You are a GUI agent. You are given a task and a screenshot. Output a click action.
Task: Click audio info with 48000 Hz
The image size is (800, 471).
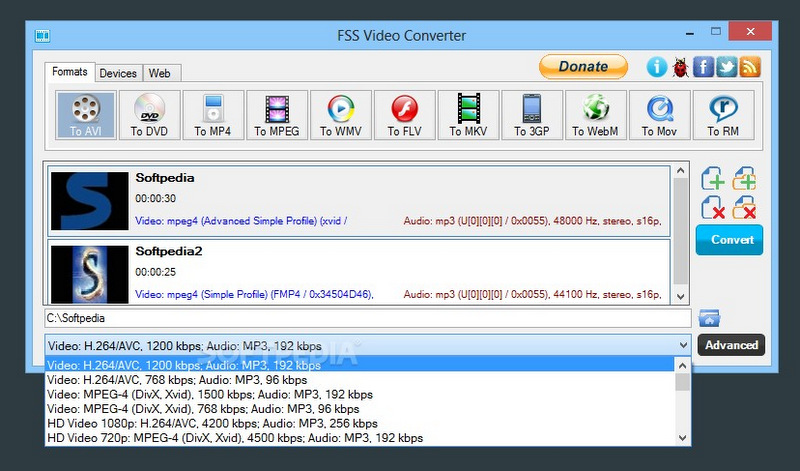pyautogui.click(x=533, y=221)
